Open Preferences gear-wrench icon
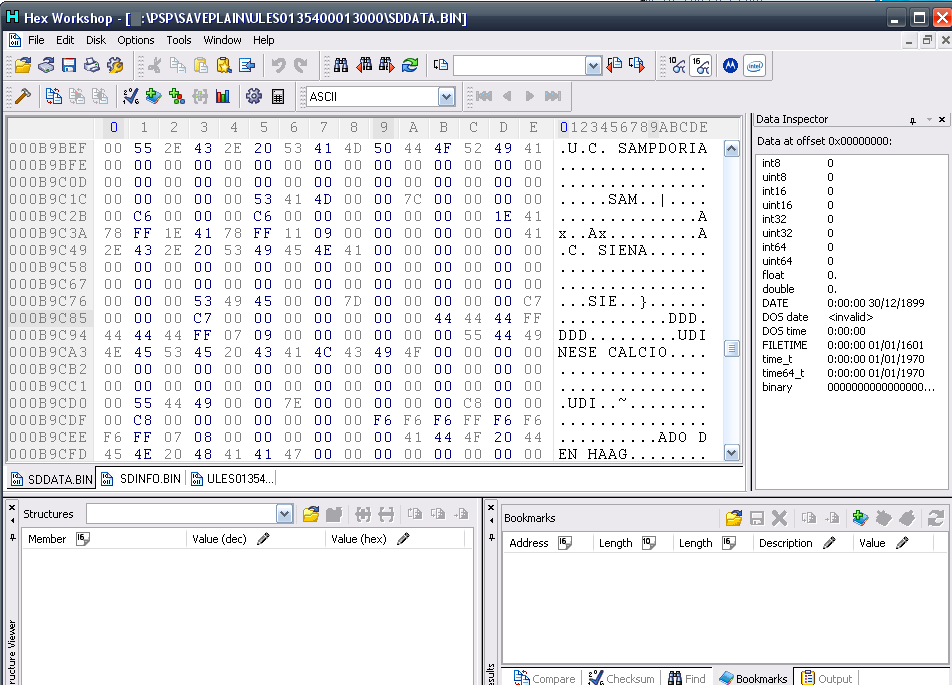This screenshot has width=952, height=685. pos(115,65)
